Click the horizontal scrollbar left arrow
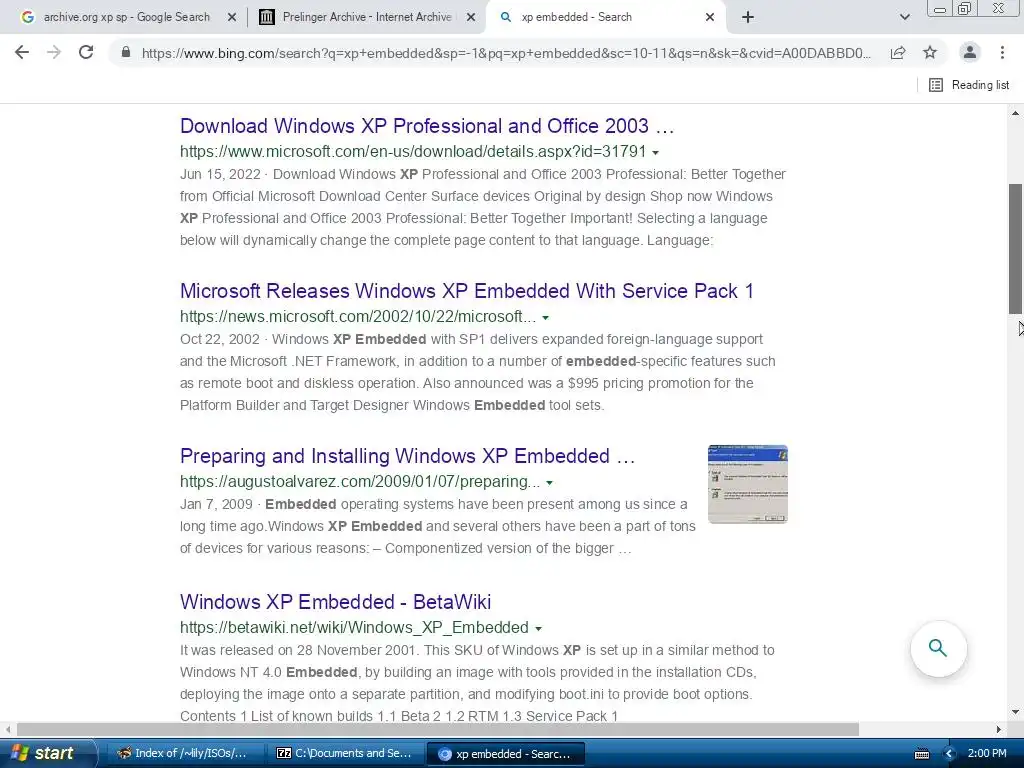1024x768 pixels. (7, 729)
